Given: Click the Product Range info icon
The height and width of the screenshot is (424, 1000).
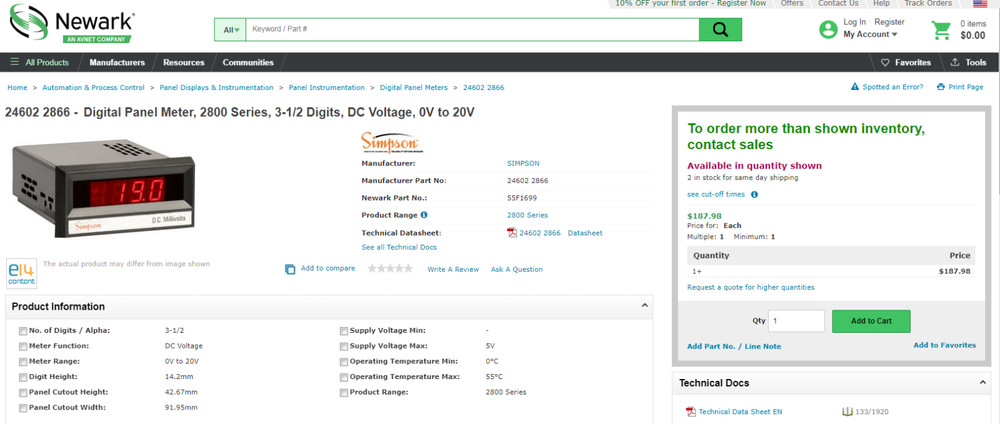Looking at the screenshot, I should click(424, 215).
